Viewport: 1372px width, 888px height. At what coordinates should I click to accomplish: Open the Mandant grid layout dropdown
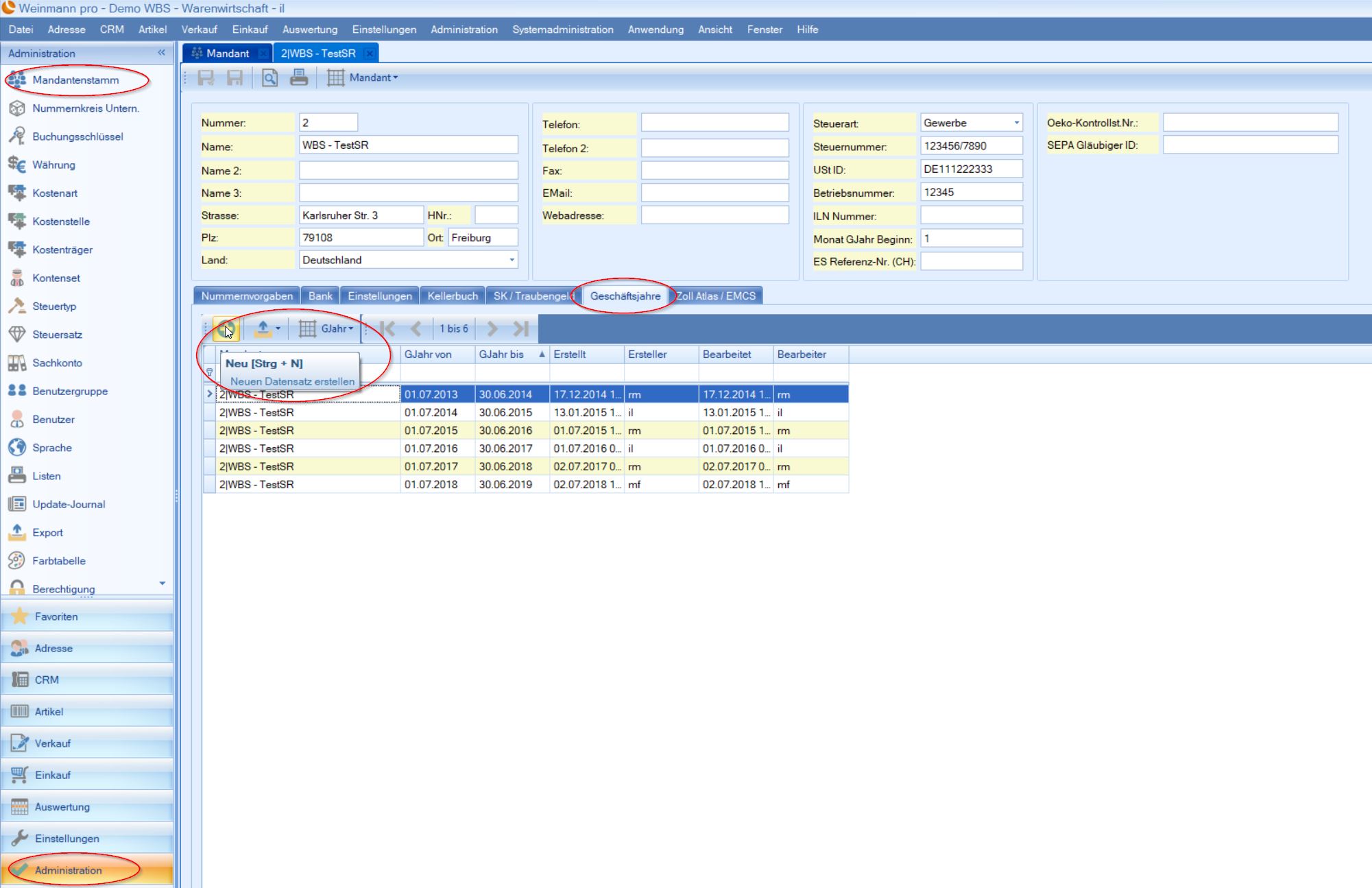(363, 77)
